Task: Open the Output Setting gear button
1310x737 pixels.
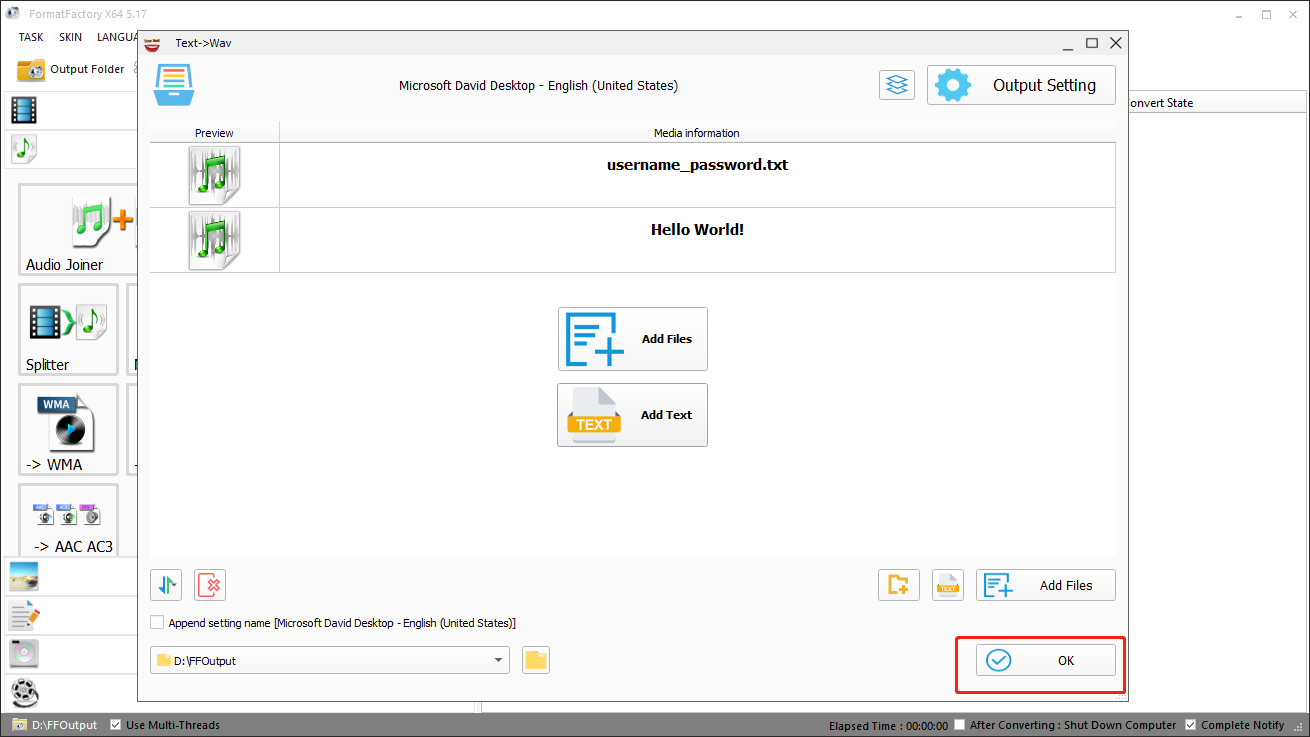Action: [x=1021, y=85]
